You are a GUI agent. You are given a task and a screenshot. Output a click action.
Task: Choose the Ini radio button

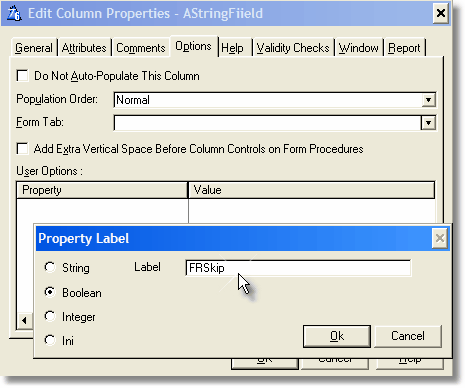pos(50,340)
